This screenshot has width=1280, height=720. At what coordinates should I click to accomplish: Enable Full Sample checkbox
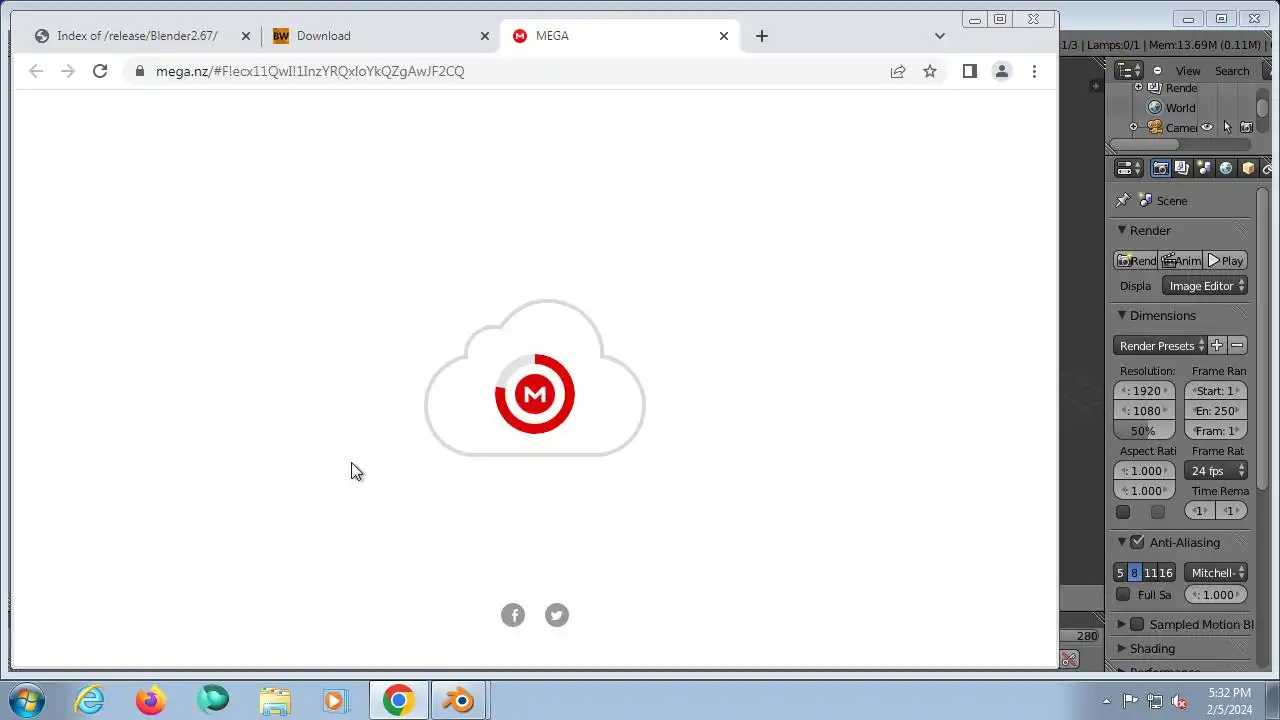(x=1123, y=594)
